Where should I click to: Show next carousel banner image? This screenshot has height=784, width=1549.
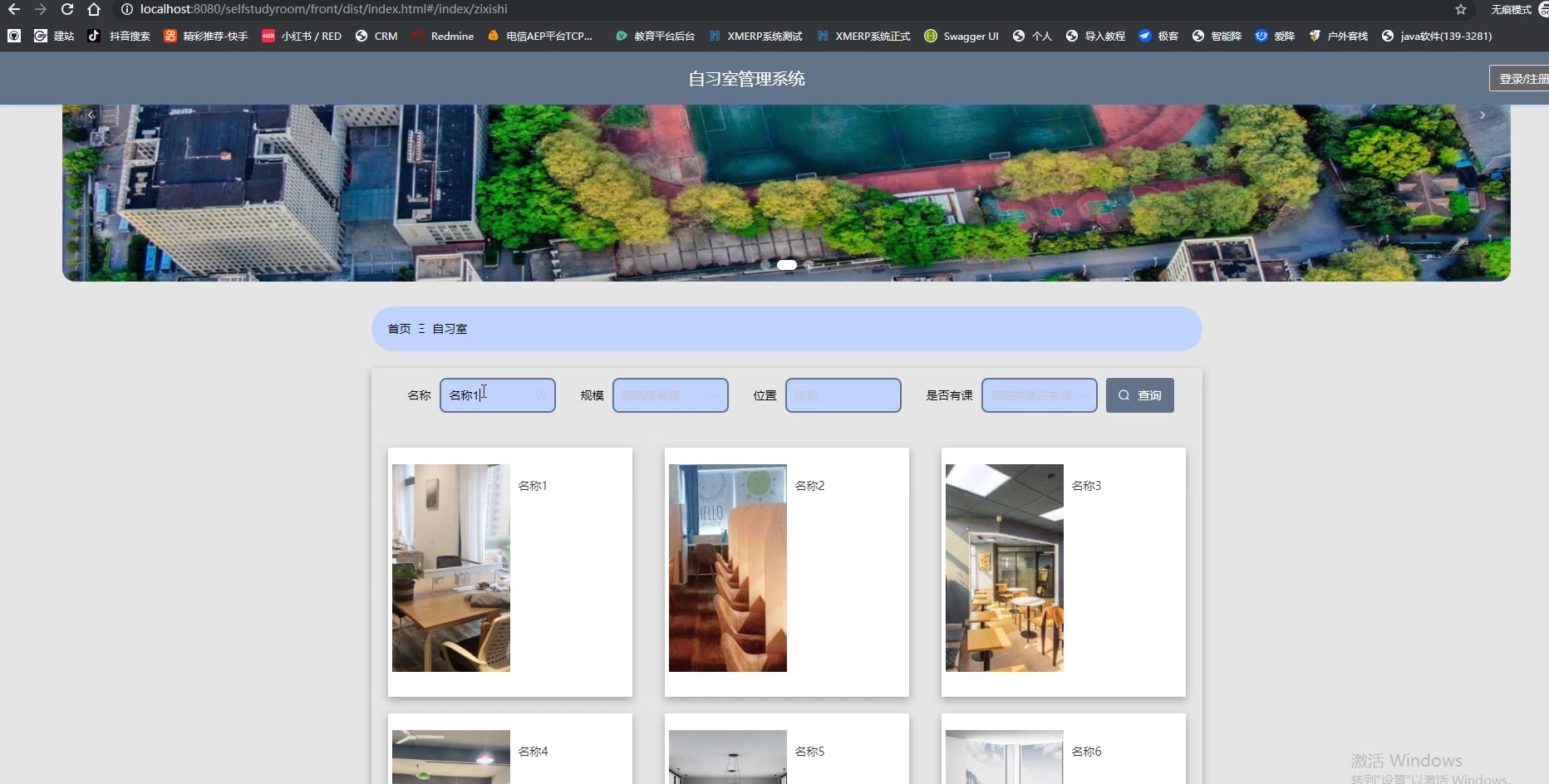[x=1483, y=115]
